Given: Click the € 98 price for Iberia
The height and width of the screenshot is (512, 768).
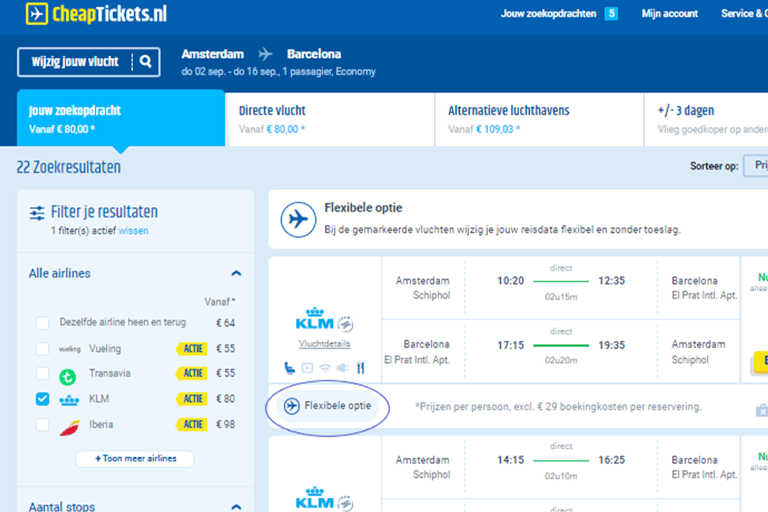Looking at the screenshot, I should coord(225,424).
